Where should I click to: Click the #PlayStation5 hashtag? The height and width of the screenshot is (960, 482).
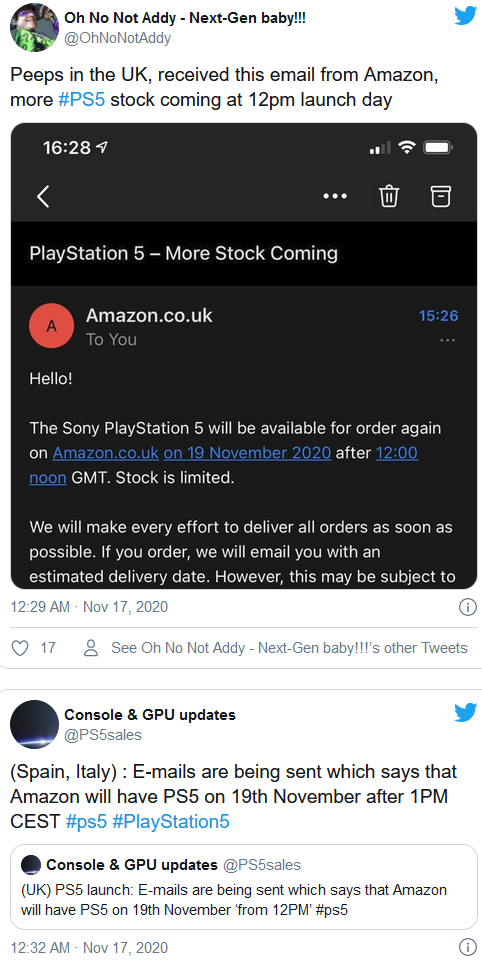point(171,821)
